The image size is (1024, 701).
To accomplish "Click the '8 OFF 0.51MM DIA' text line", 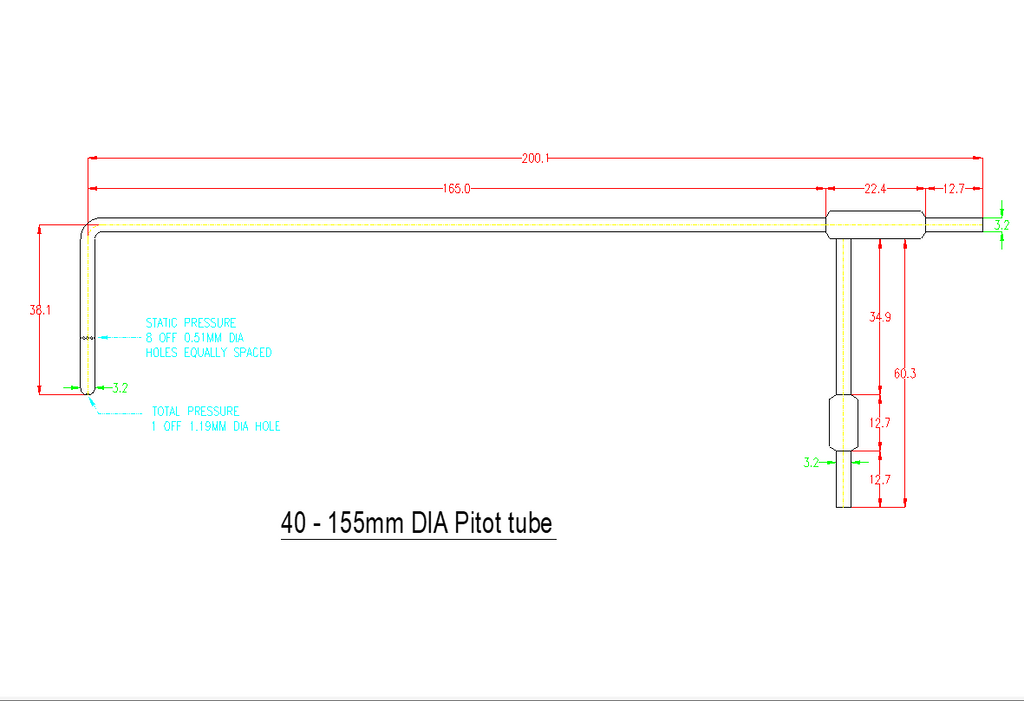I will (x=195, y=338).
